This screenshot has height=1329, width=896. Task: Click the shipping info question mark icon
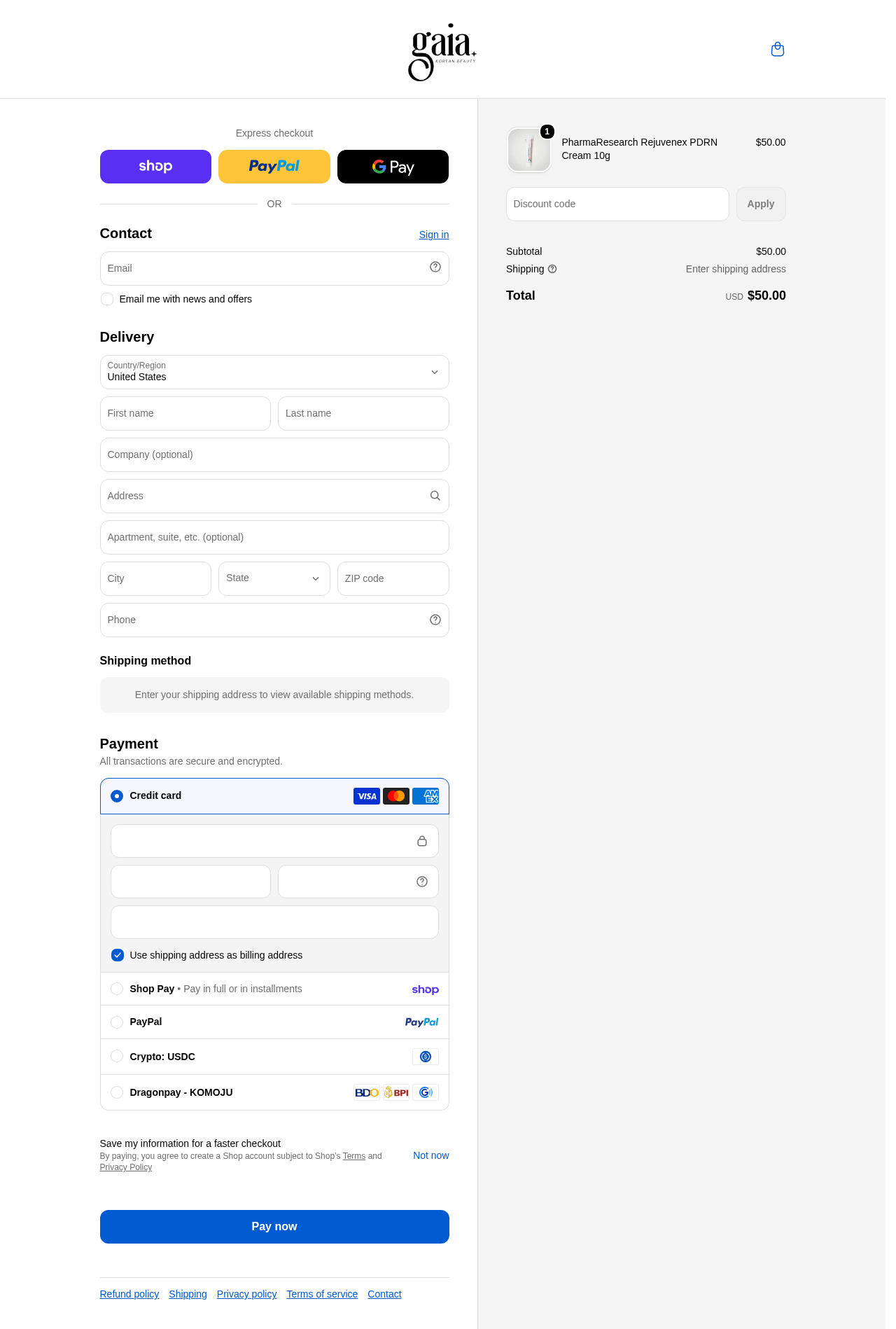point(552,269)
